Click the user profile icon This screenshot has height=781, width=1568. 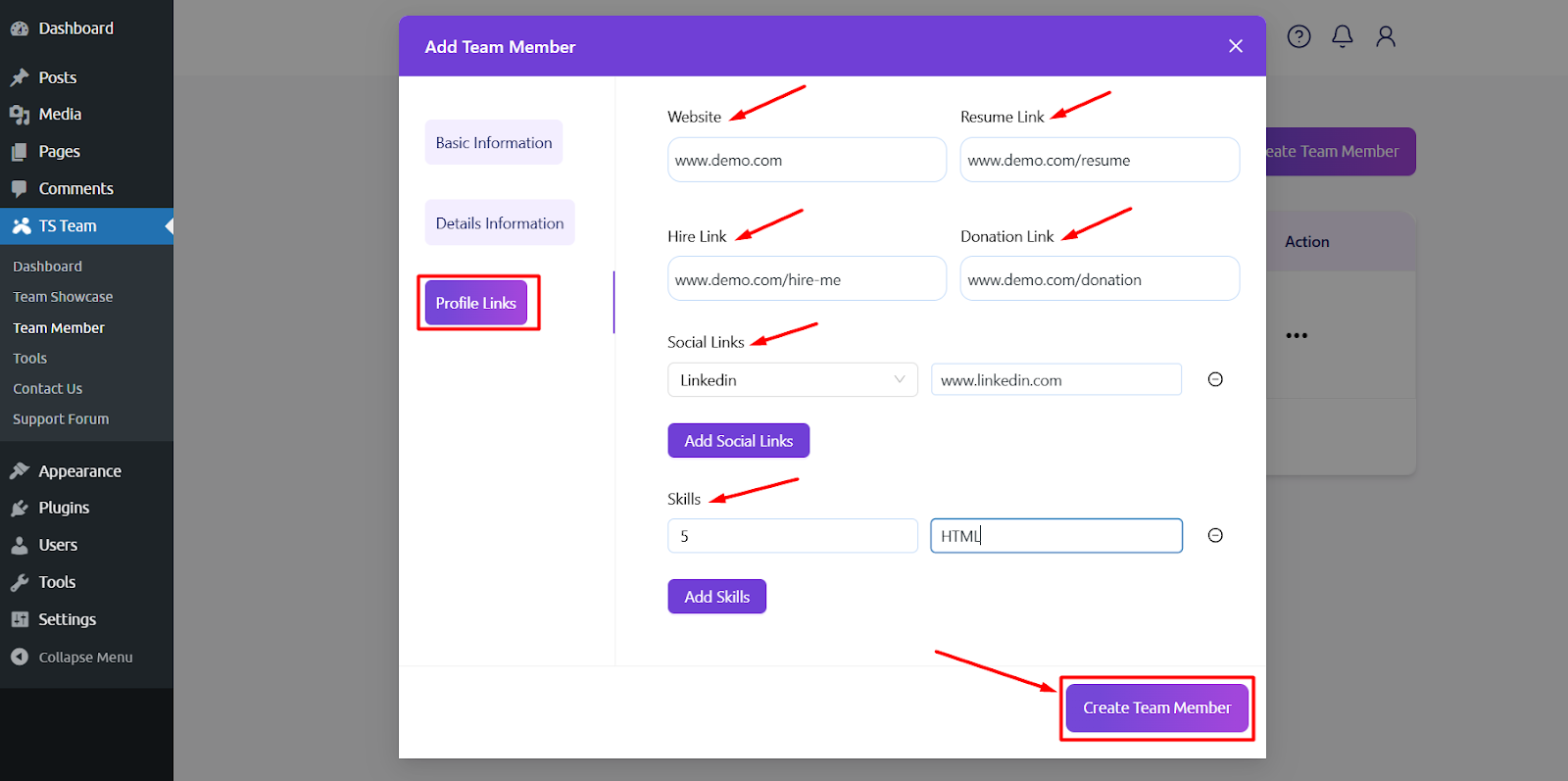click(x=1385, y=36)
